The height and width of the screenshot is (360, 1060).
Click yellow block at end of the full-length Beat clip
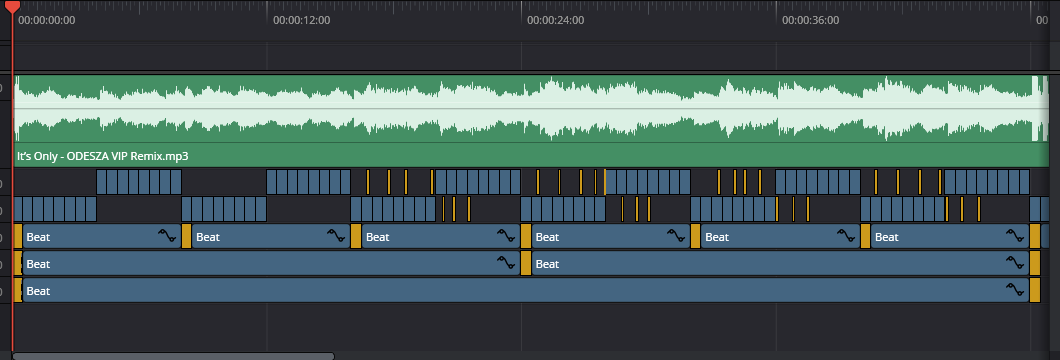pos(1035,290)
